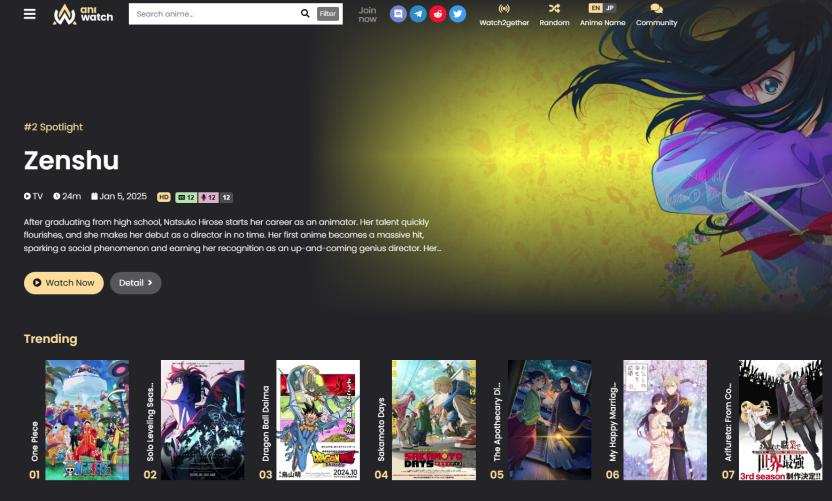
Task: Open the One Piece trending poster
Action: click(87, 420)
